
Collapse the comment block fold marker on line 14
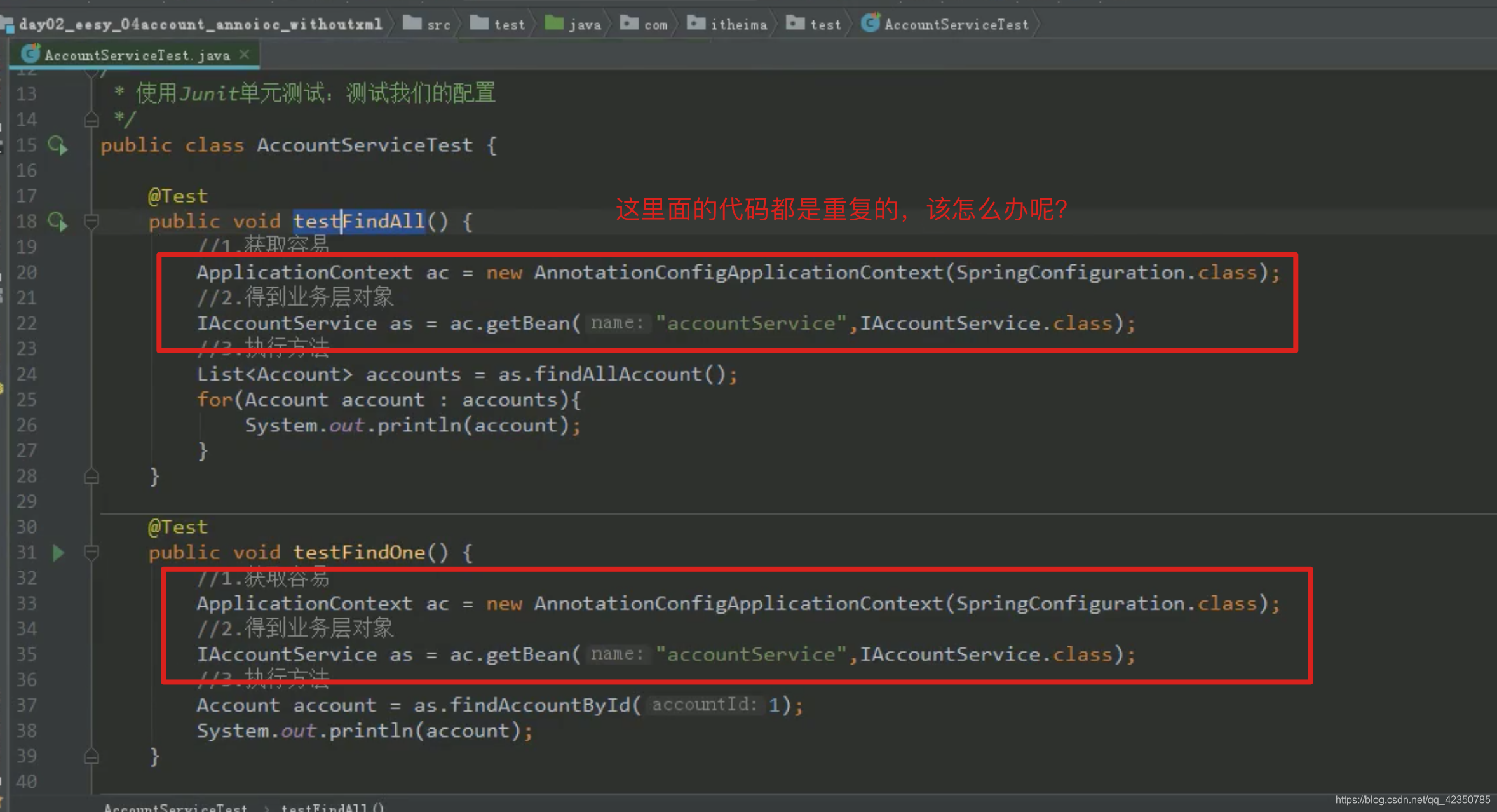91,119
